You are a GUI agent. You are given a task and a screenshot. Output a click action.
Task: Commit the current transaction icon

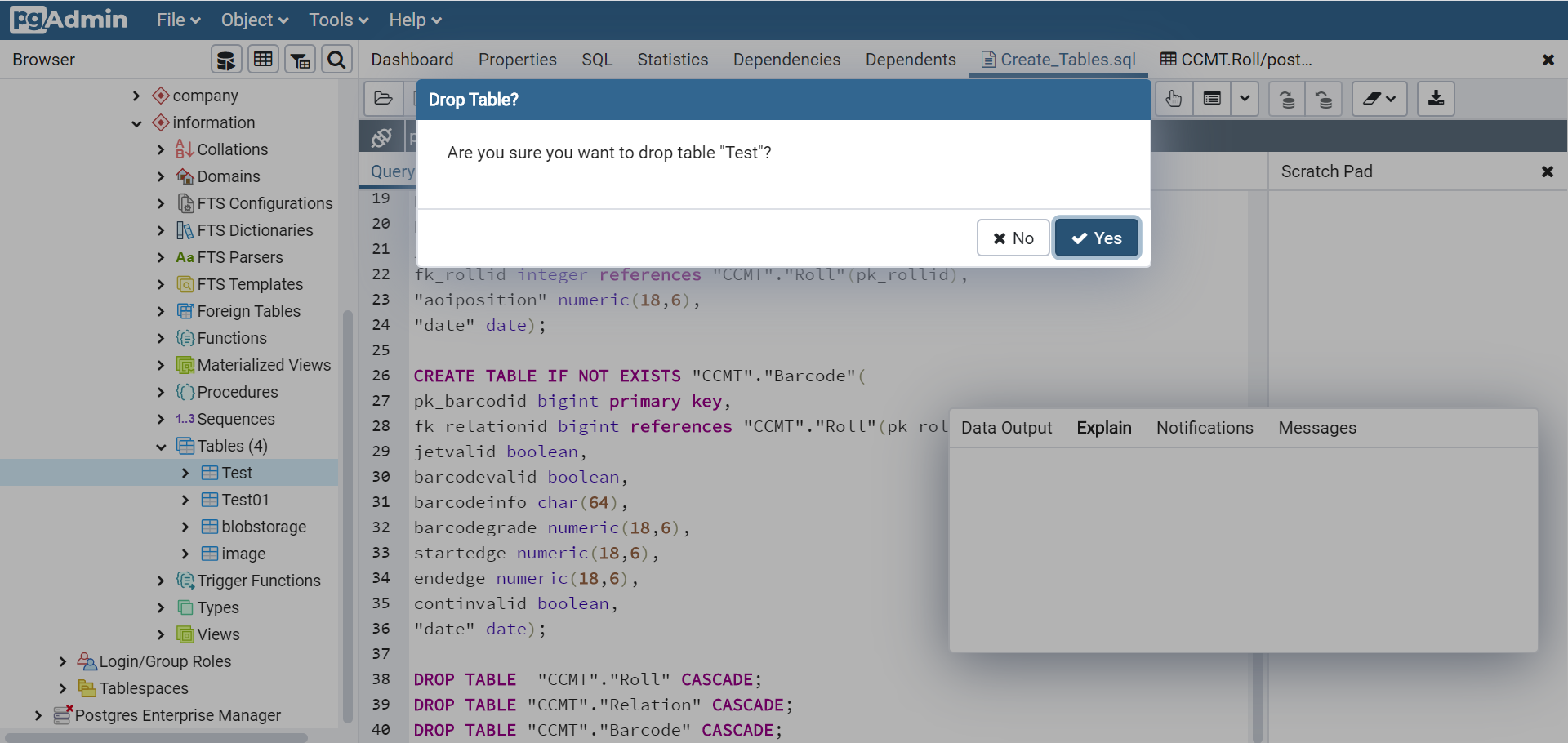tap(1286, 99)
